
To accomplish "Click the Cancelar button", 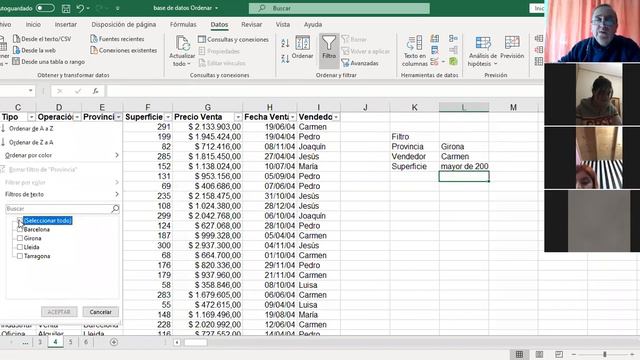I will (100, 312).
